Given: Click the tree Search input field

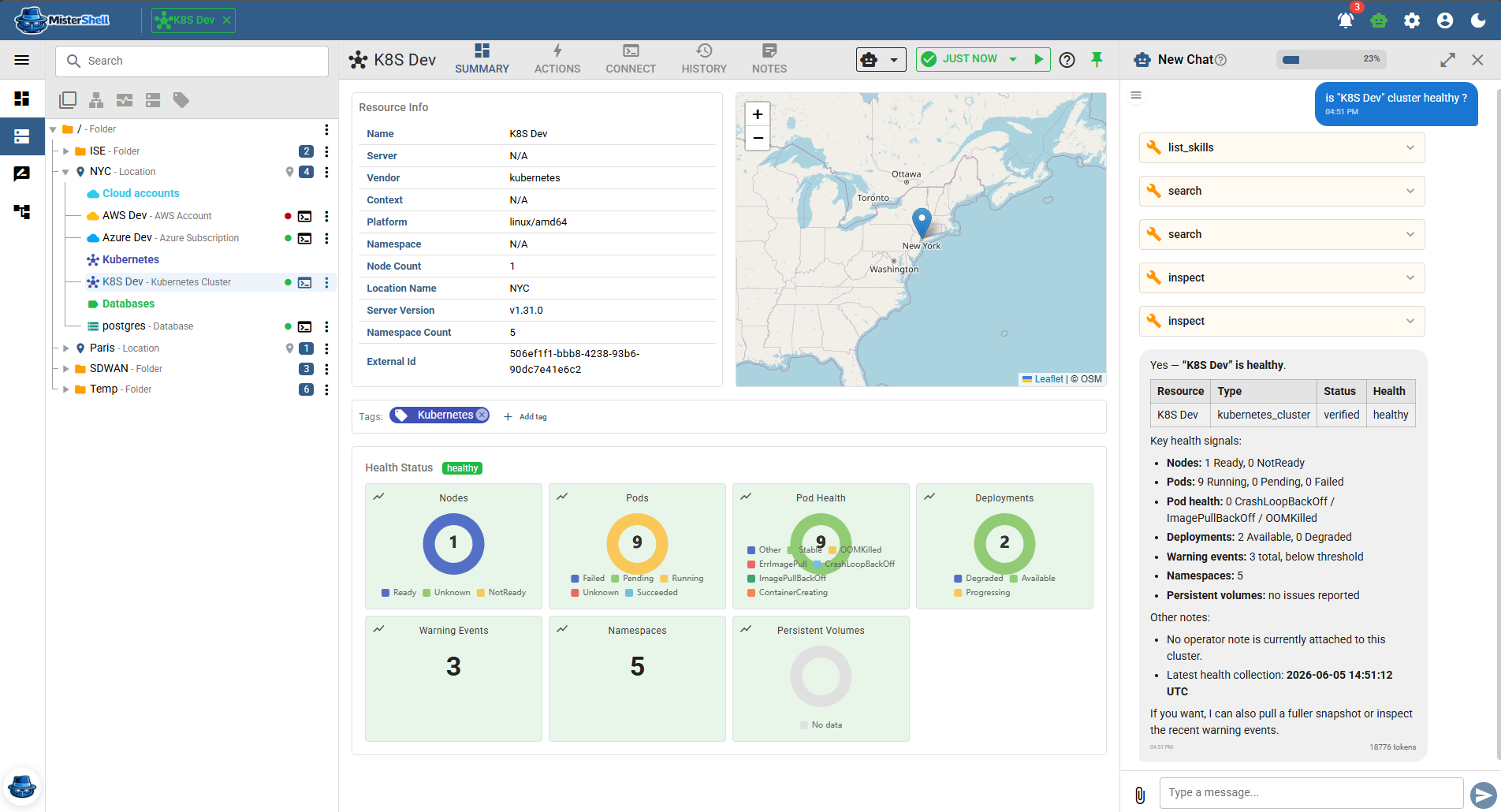Looking at the screenshot, I should click(192, 61).
